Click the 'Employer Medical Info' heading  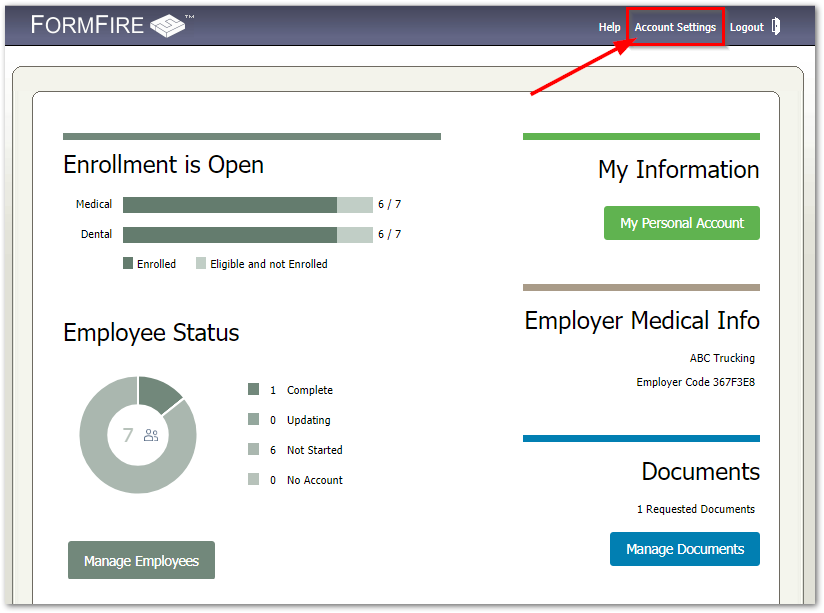click(642, 321)
